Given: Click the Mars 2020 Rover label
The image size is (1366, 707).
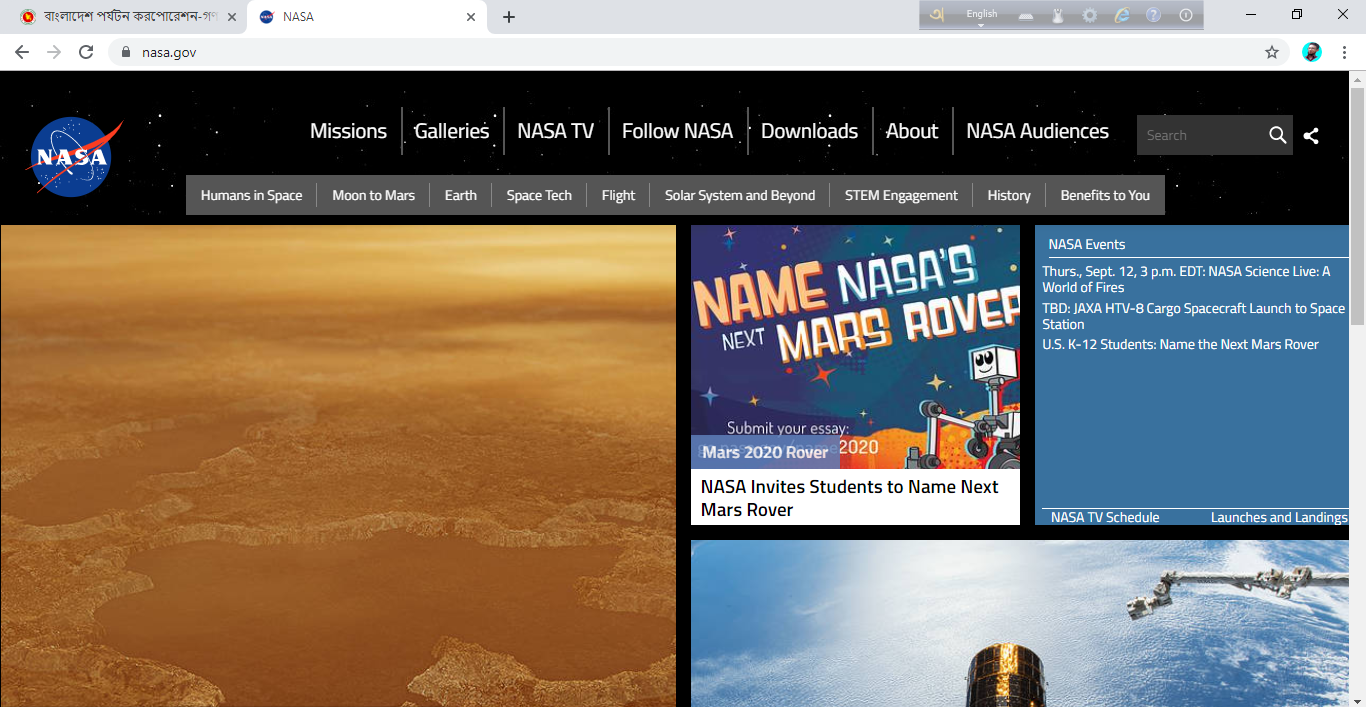Looking at the screenshot, I should pos(765,452).
